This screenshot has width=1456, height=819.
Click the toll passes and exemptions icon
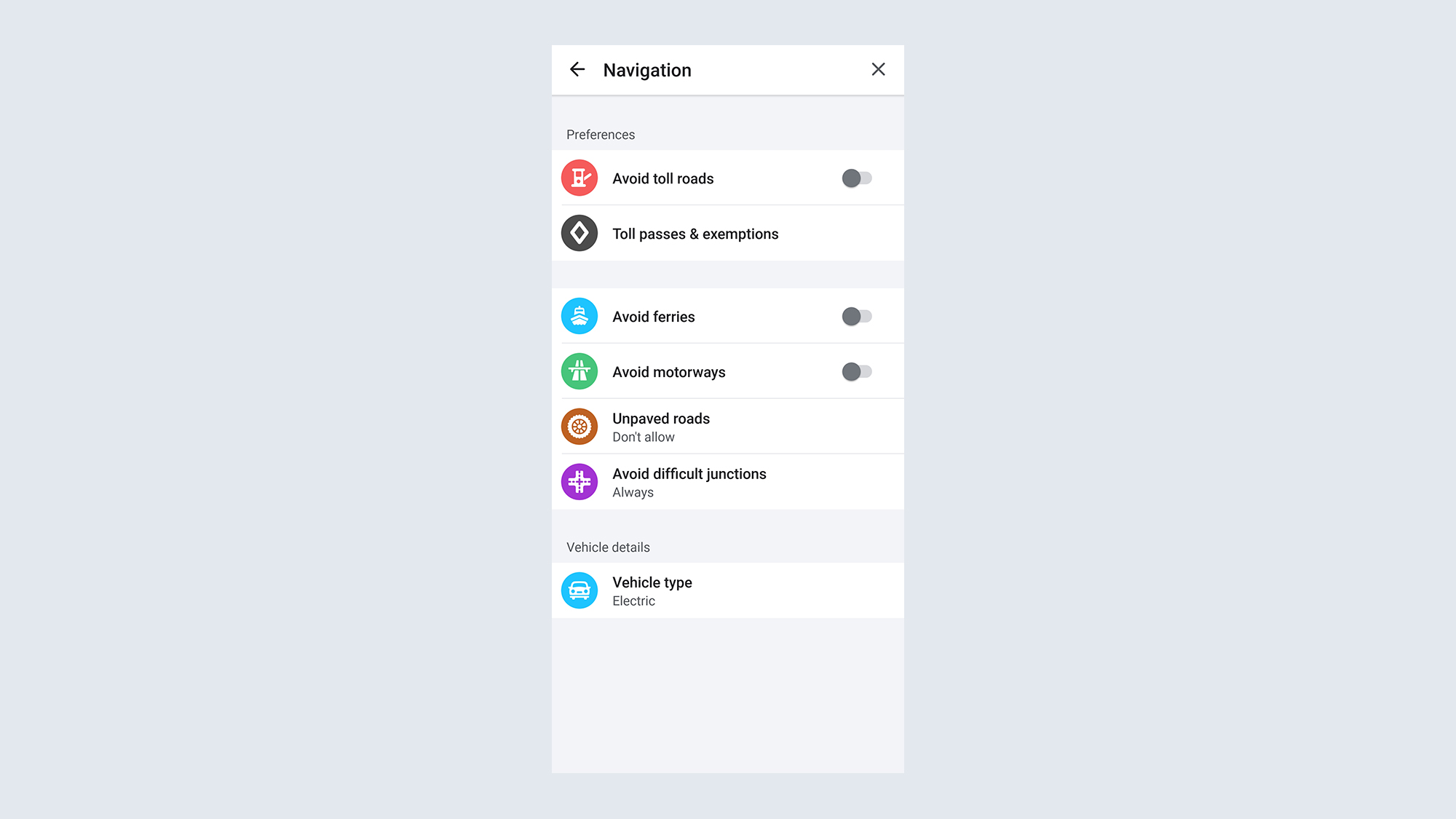point(580,233)
